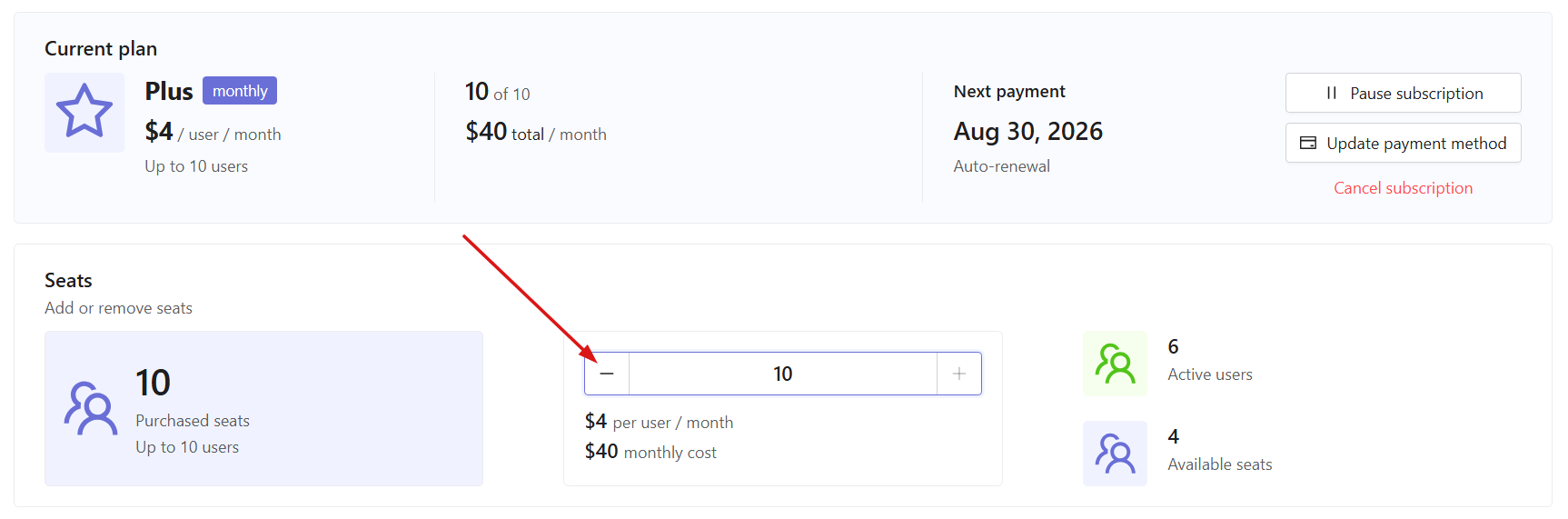Decrease seats with the minus button

click(x=607, y=374)
